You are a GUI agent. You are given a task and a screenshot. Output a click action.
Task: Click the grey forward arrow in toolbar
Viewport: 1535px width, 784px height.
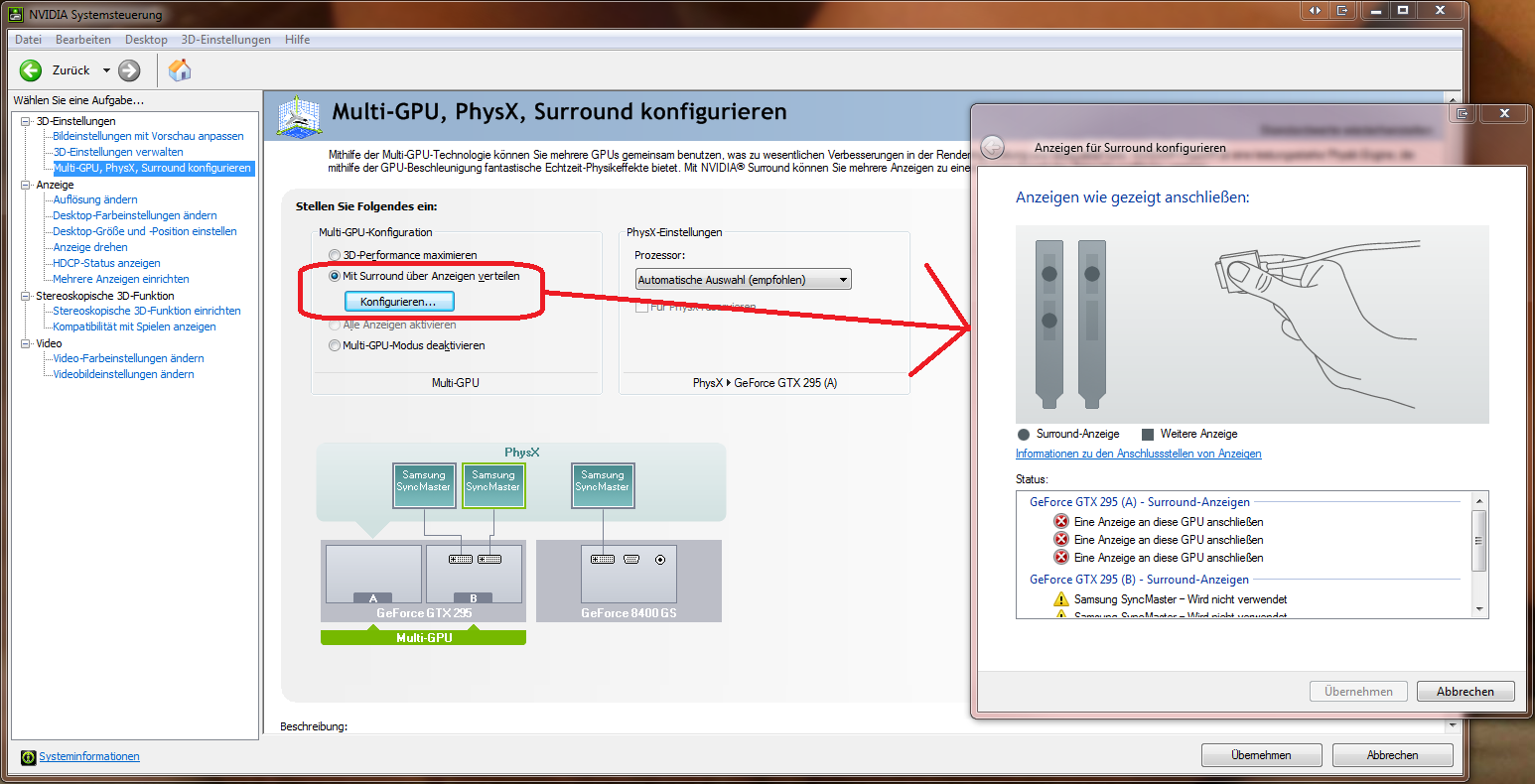[129, 70]
